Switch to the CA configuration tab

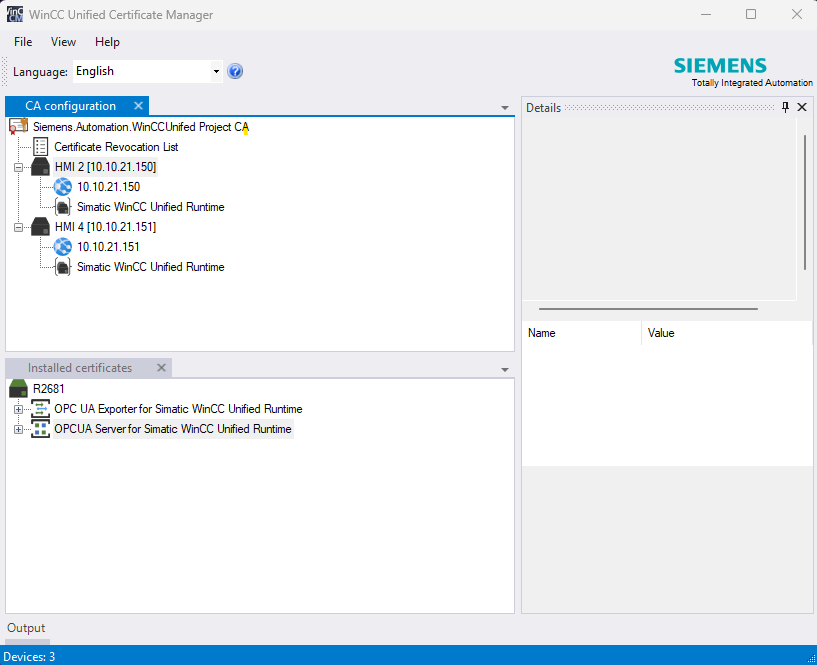point(70,106)
